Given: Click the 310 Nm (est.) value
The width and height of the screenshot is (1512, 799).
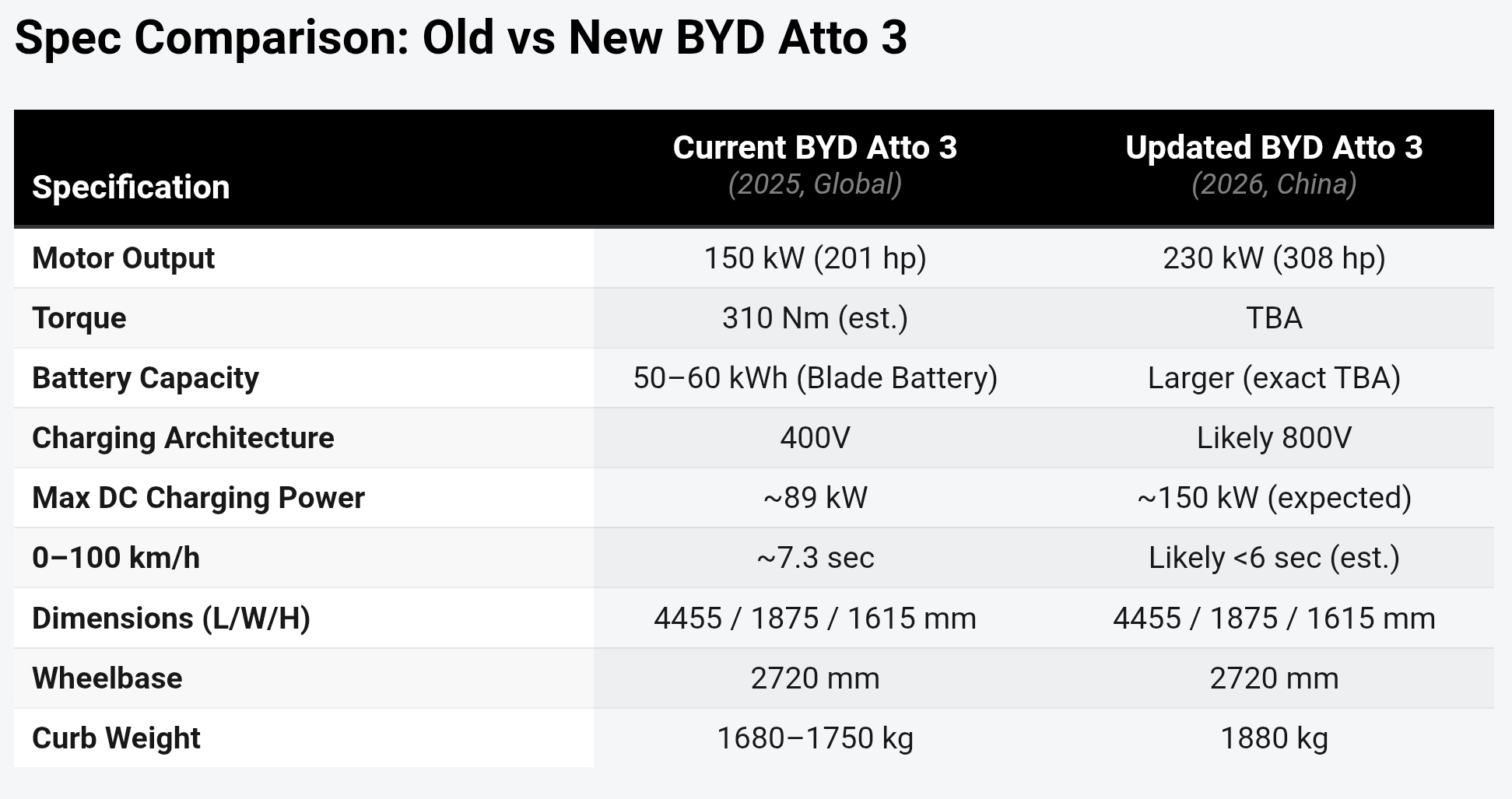Looking at the screenshot, I should click(815, 318).
